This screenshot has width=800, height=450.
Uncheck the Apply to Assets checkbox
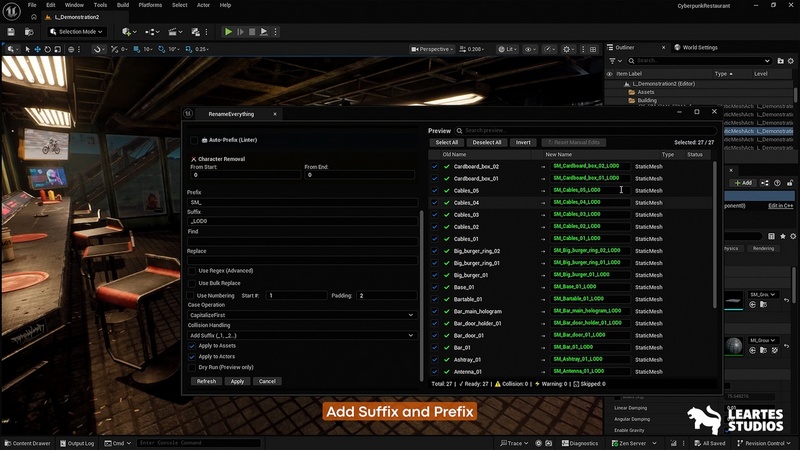point(192,345)
